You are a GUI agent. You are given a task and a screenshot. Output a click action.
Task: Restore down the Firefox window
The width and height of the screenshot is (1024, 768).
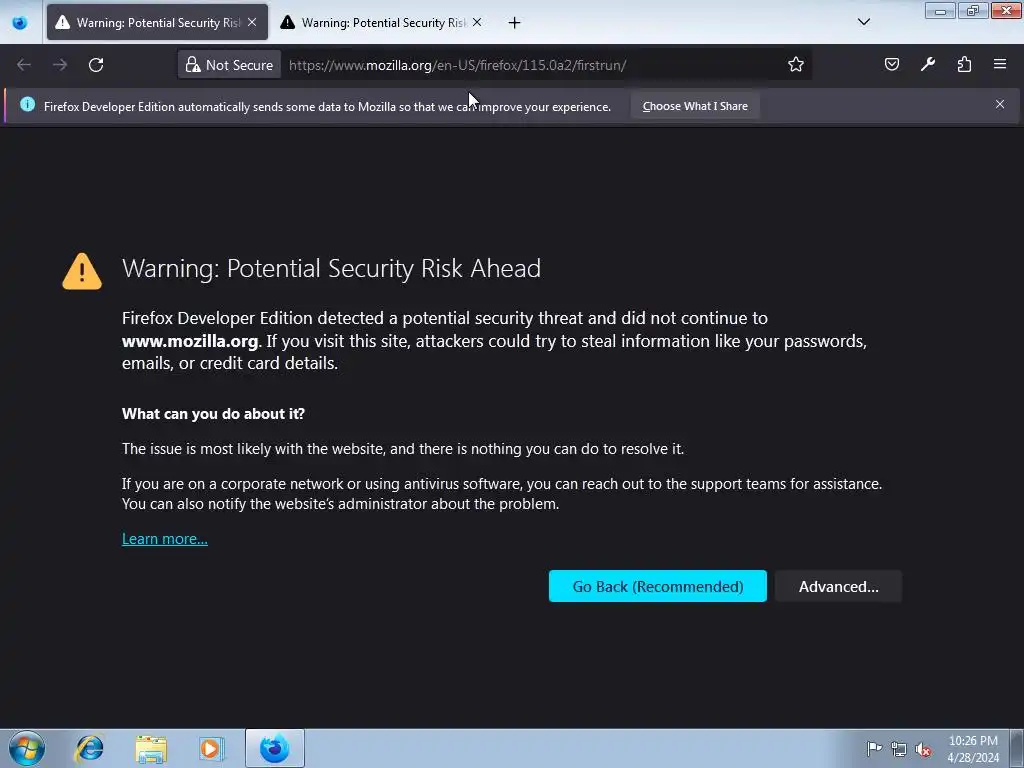tap(972, 10)
